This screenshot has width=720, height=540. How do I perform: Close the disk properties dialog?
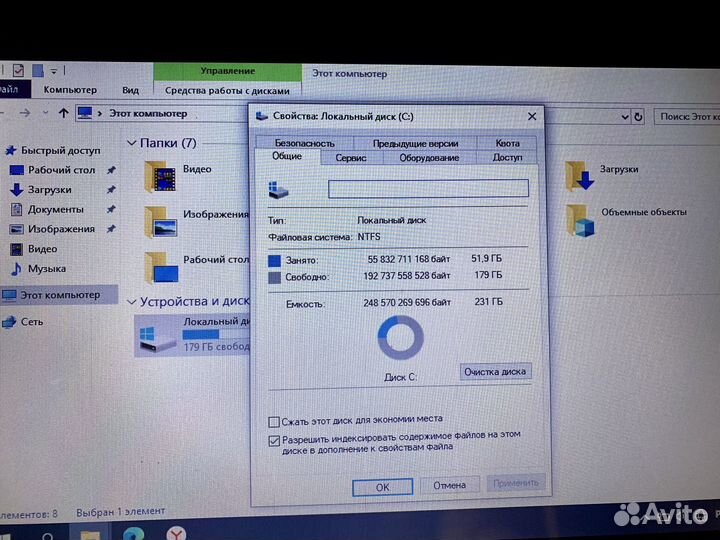[532, 117]
